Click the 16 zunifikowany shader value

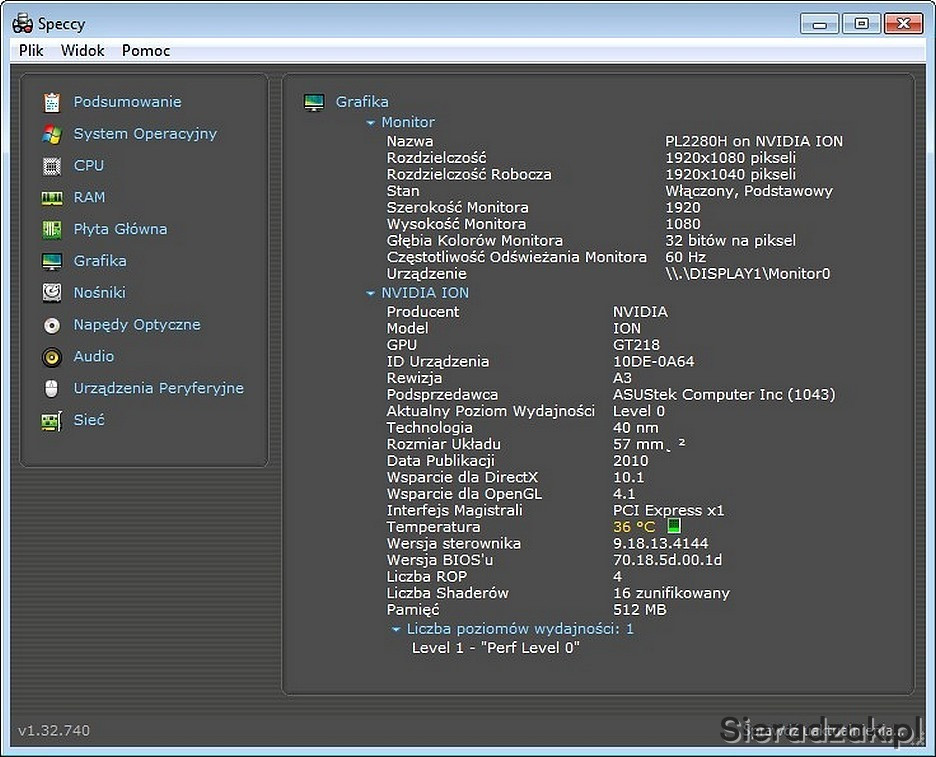(672, 593)
